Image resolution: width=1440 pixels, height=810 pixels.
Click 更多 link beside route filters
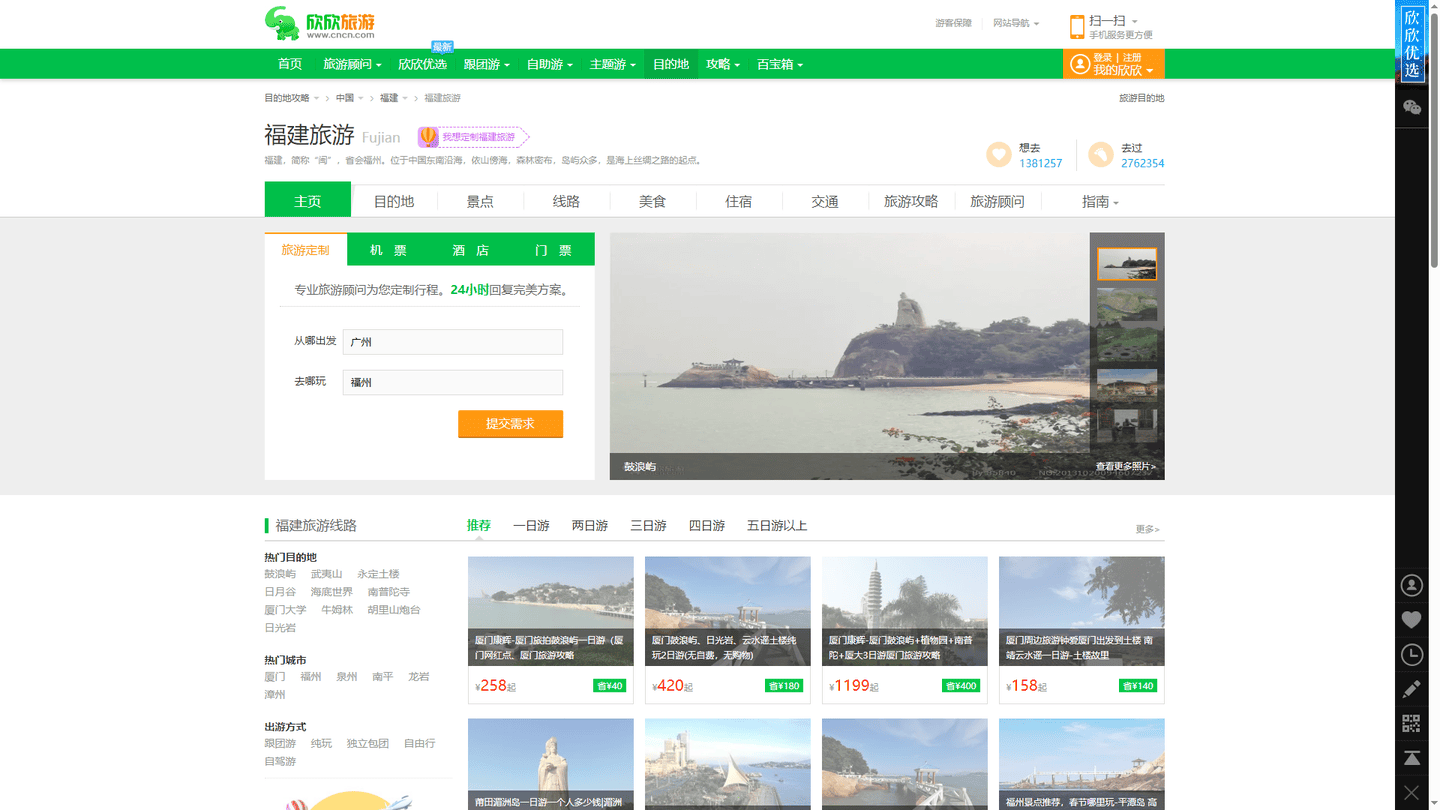point(1148,529)
